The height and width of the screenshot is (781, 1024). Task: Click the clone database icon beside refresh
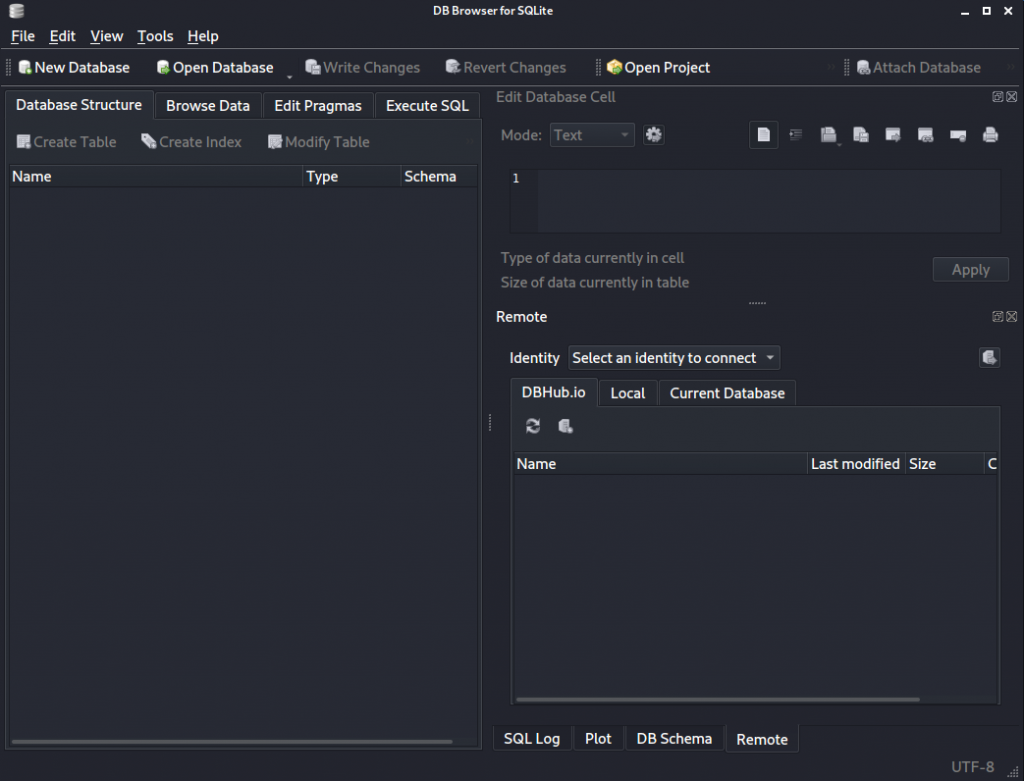[566, 426]
